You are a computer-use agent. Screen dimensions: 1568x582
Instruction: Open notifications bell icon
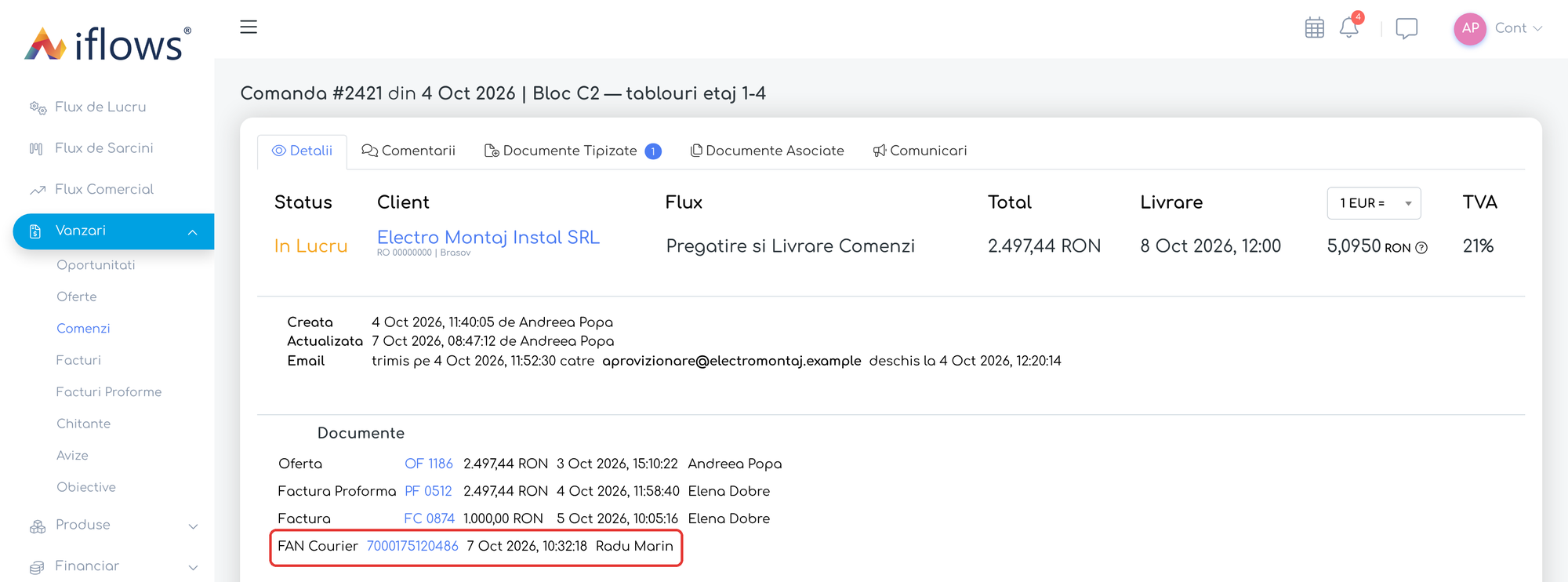1349,27
